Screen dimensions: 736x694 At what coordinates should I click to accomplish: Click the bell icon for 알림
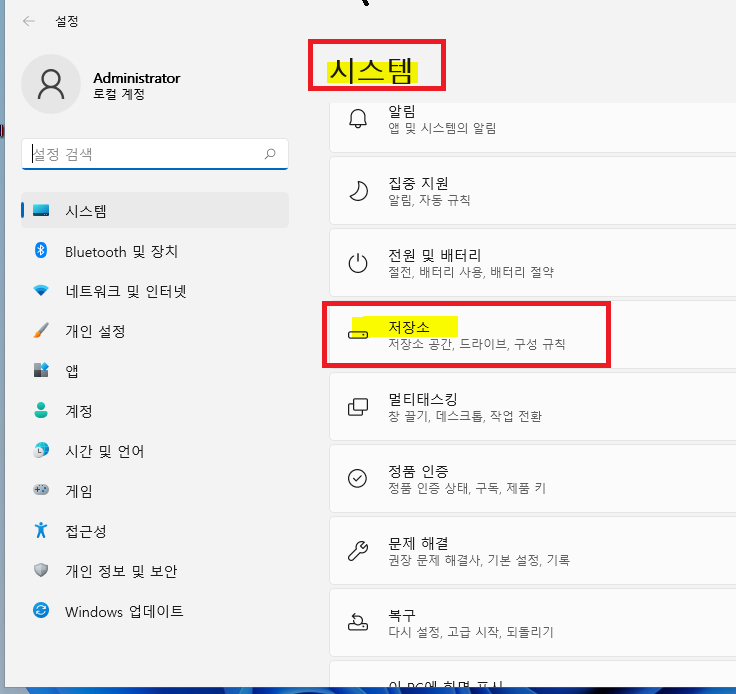tap(358, 118)
